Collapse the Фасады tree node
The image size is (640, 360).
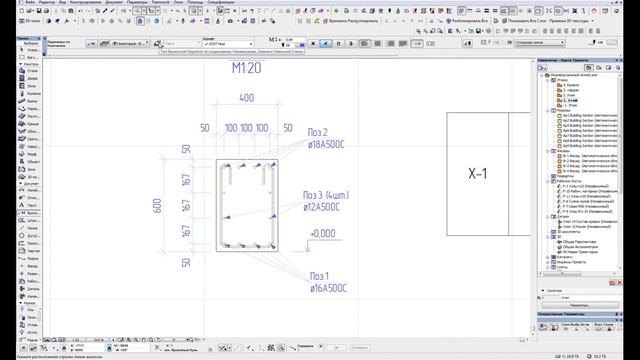pos(548,151)
